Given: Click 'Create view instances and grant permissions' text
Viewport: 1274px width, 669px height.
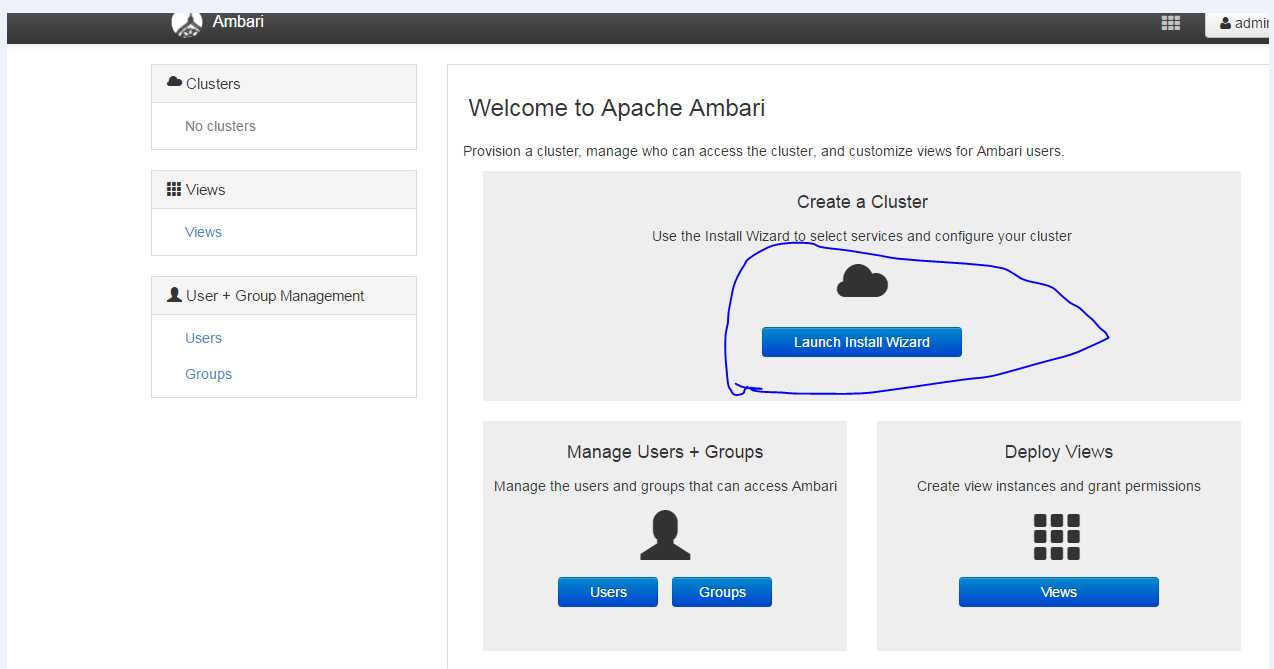Looking at the screenshot, I should (1059, 486).
